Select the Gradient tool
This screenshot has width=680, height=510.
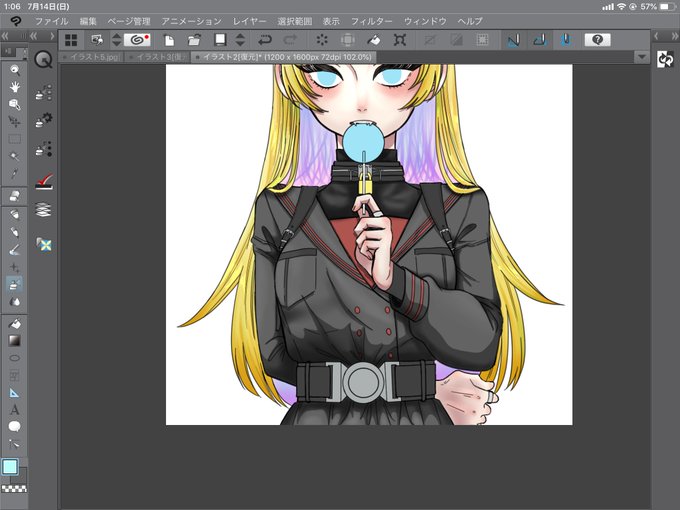point(15,341)
